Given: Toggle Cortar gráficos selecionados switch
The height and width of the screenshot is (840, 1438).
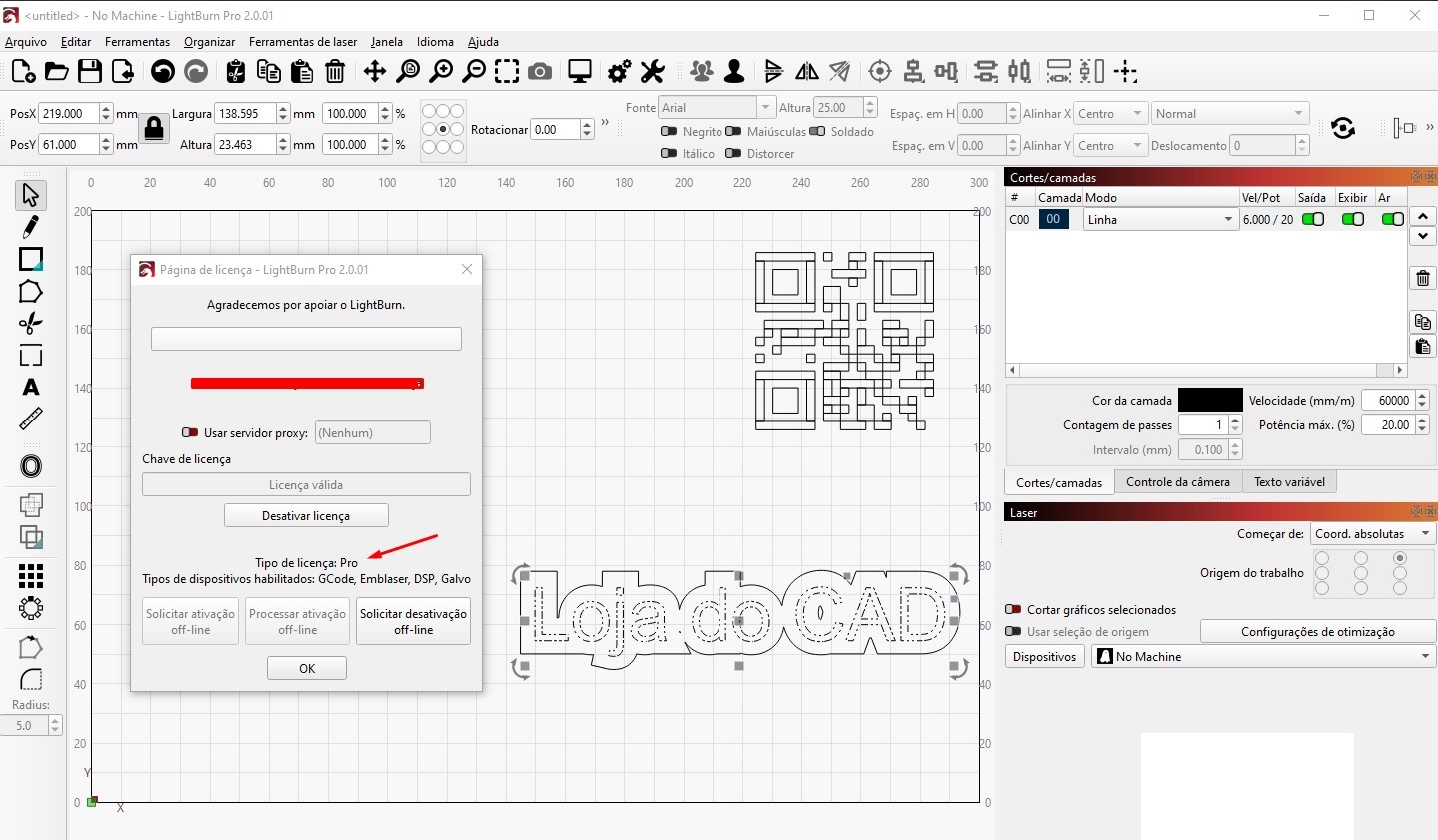Looking at the screenshot, I should coord(1013,609).
